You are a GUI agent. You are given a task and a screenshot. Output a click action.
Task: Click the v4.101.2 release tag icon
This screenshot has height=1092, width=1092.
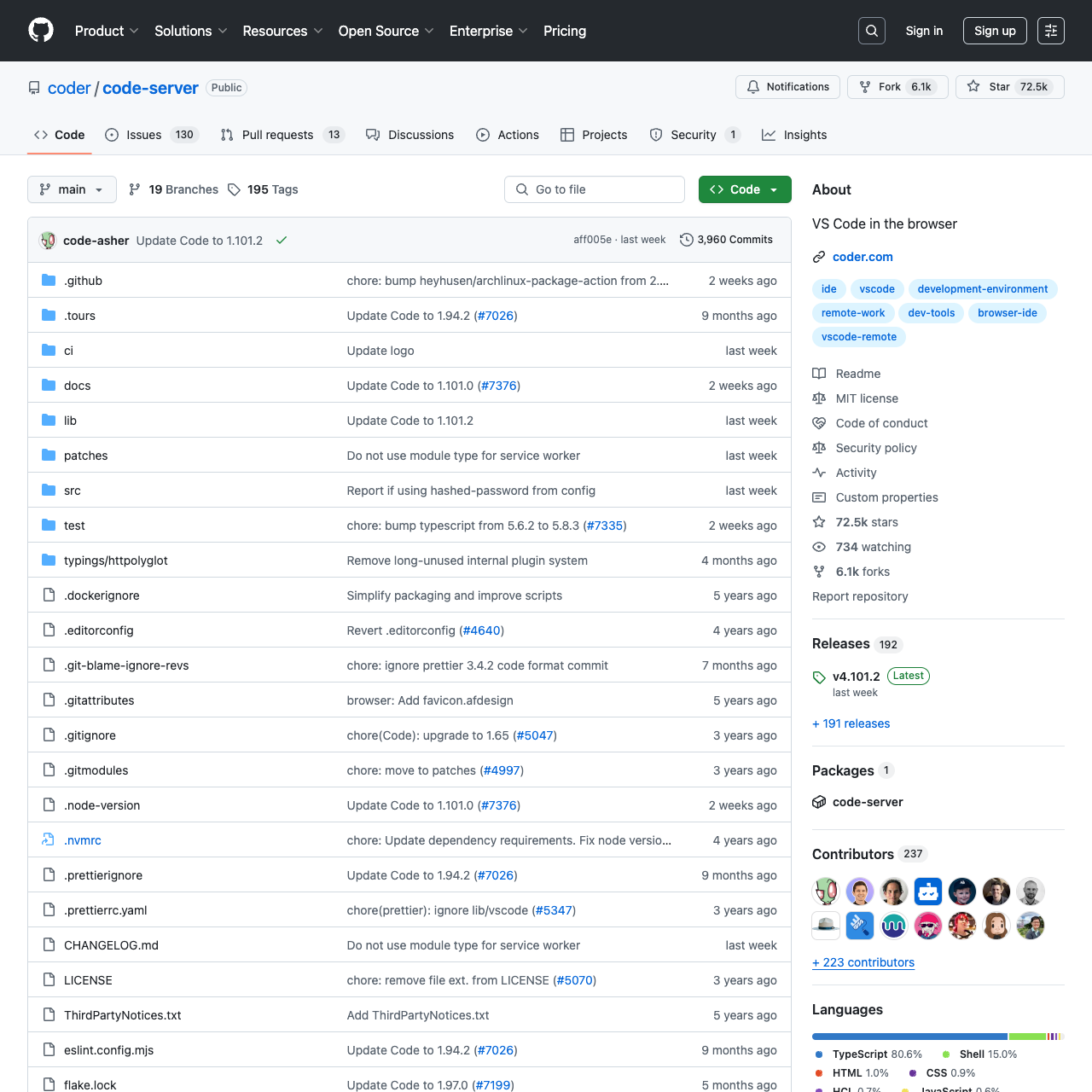pyautogui.click(x=819, y=677)
